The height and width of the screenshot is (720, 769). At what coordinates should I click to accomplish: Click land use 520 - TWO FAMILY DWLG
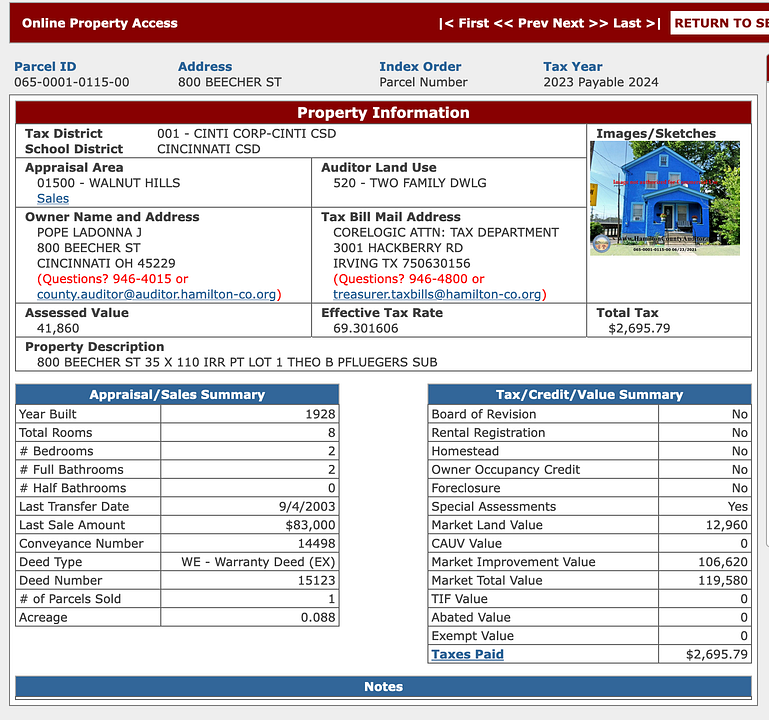tap(410, 183)
